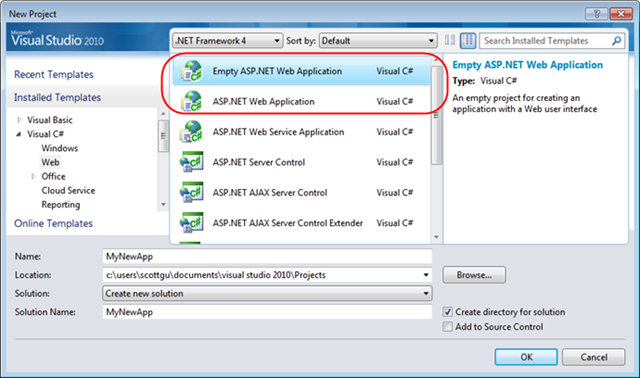The image size is (640, 378).
Task: Select the Empty ASP.NET Web Application template icon
Action: click(191, 71)
